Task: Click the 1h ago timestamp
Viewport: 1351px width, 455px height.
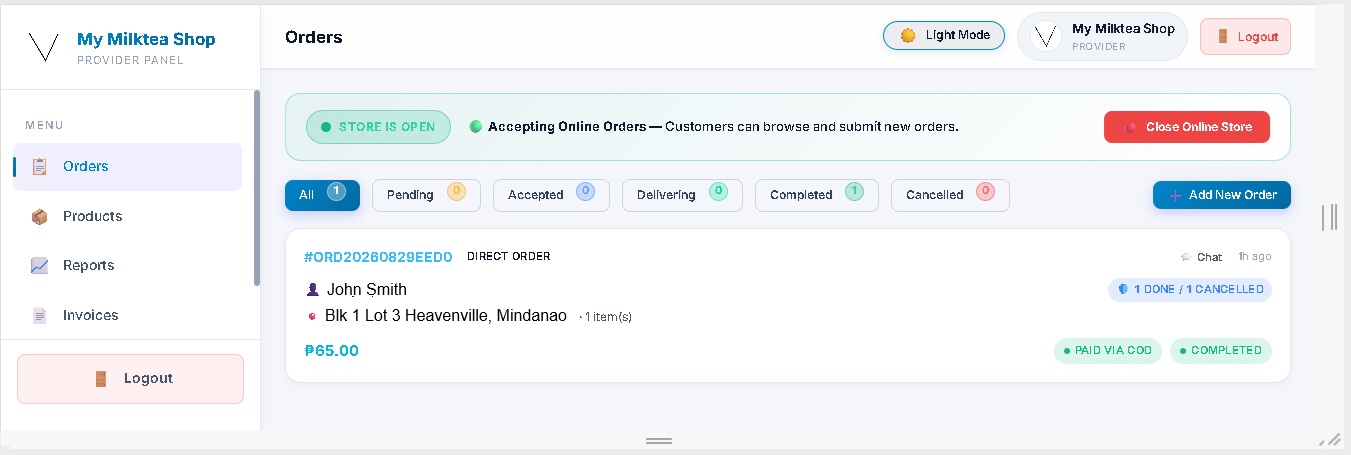Action: pos(1255,257)
